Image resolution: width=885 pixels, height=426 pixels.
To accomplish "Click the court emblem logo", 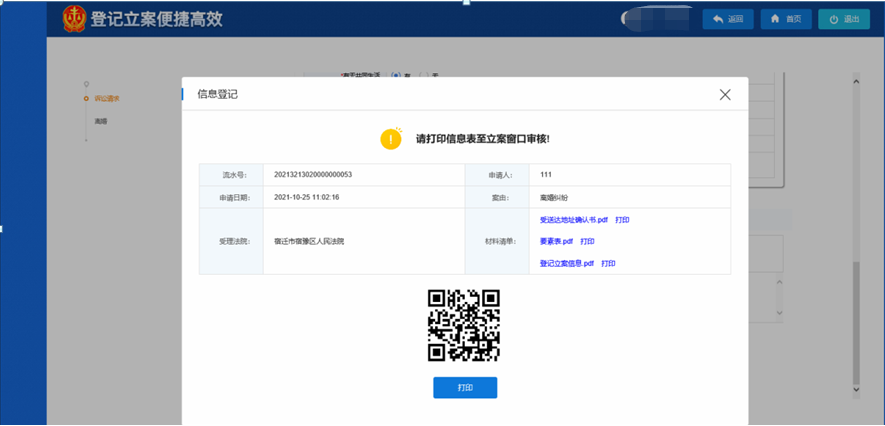I will coord(75,18).
